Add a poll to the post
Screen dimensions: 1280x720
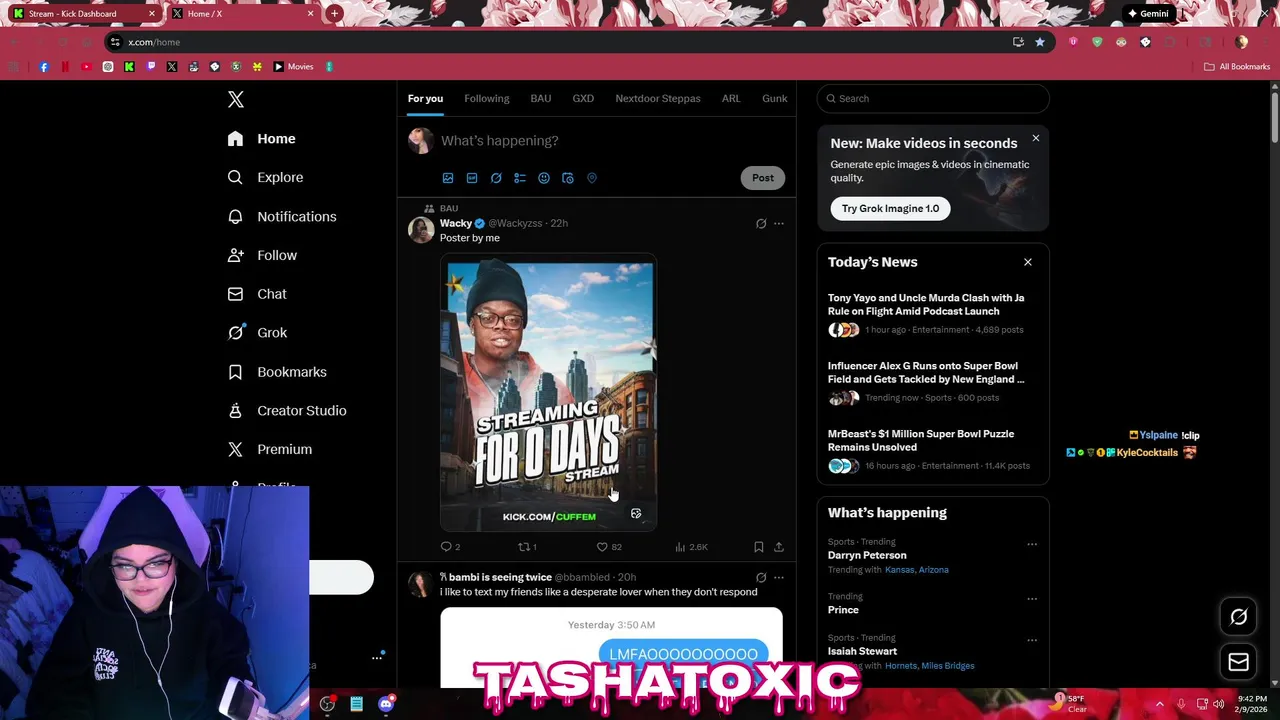[520, 178]
